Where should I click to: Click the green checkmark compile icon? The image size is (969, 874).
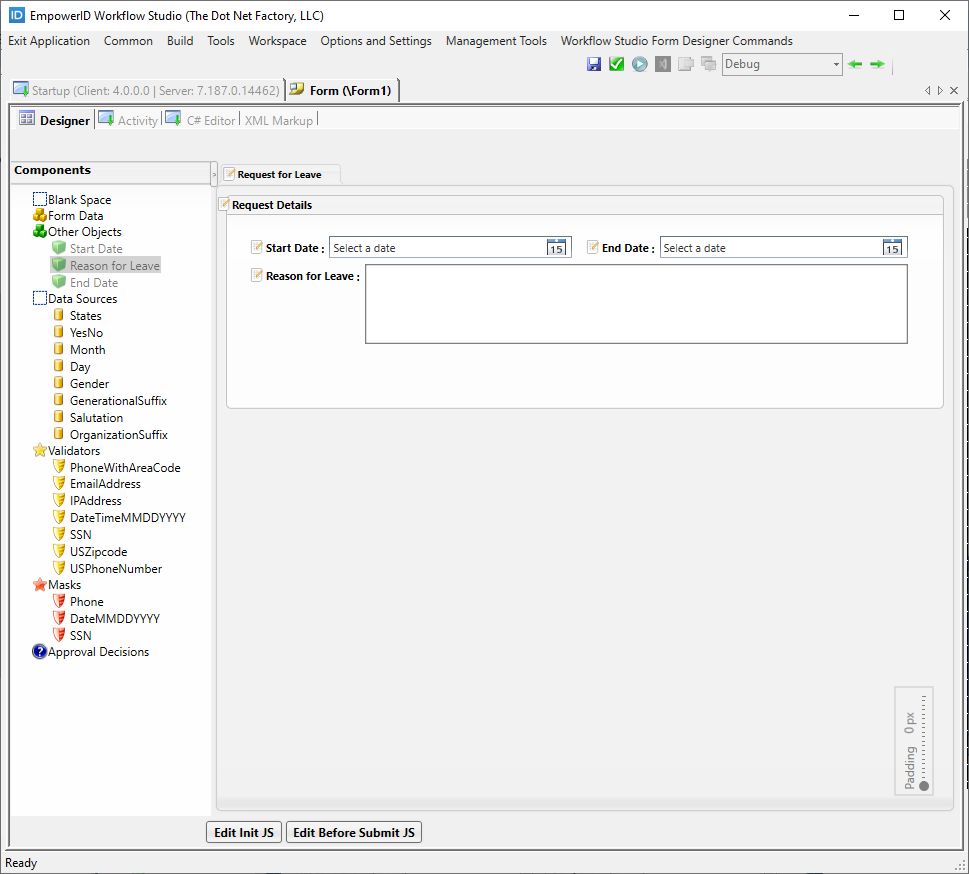pyautogui.click(x=616, y=64)
